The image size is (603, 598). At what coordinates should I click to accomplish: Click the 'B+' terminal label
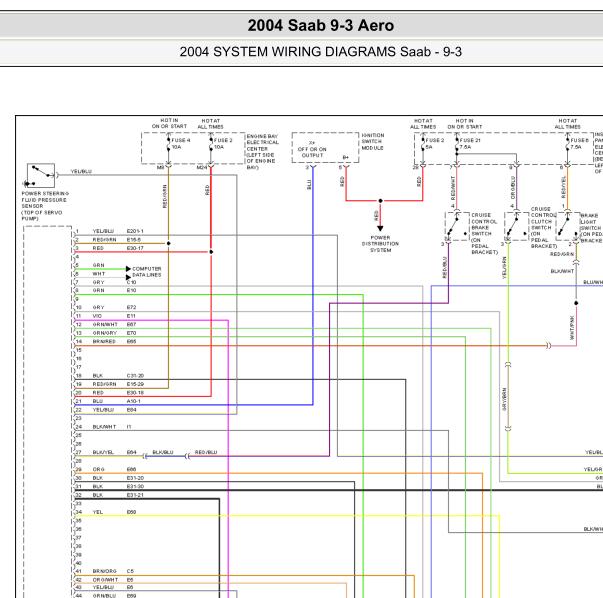(346, 158)
